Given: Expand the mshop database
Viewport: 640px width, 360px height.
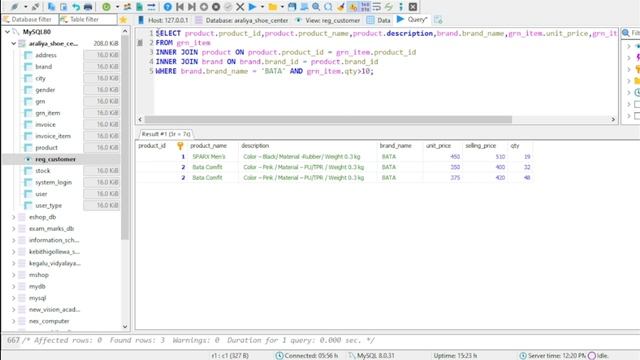Looking at the screenshot, I should (x=13, y=275).
